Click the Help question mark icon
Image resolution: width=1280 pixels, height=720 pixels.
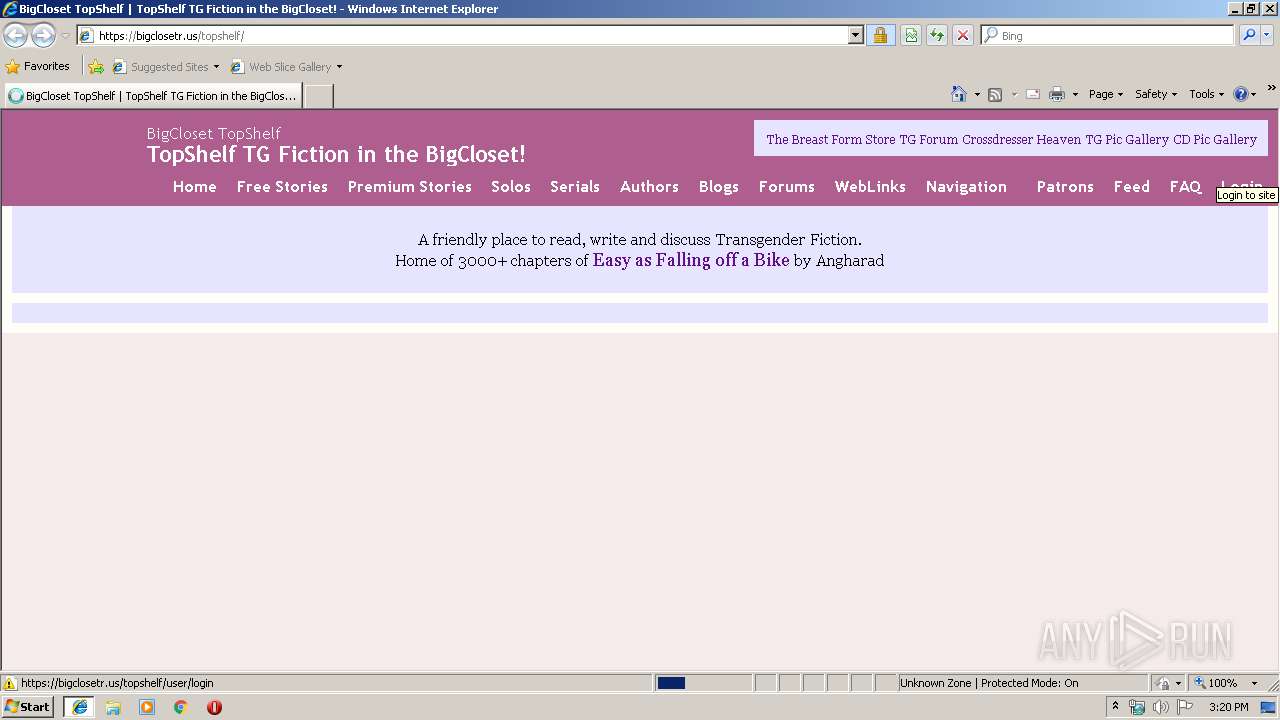point(1241,94)
